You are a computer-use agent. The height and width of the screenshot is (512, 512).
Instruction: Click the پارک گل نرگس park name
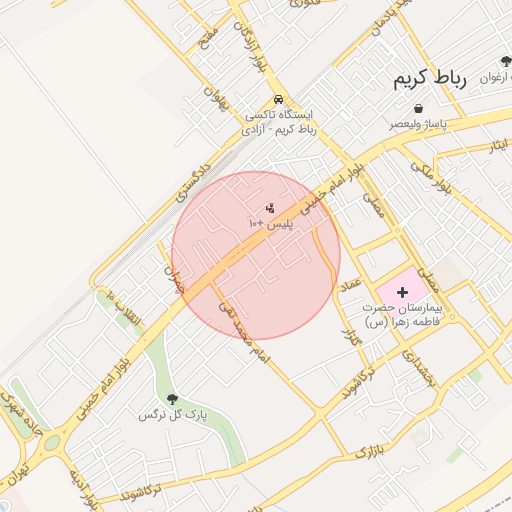tap(173, 415)
